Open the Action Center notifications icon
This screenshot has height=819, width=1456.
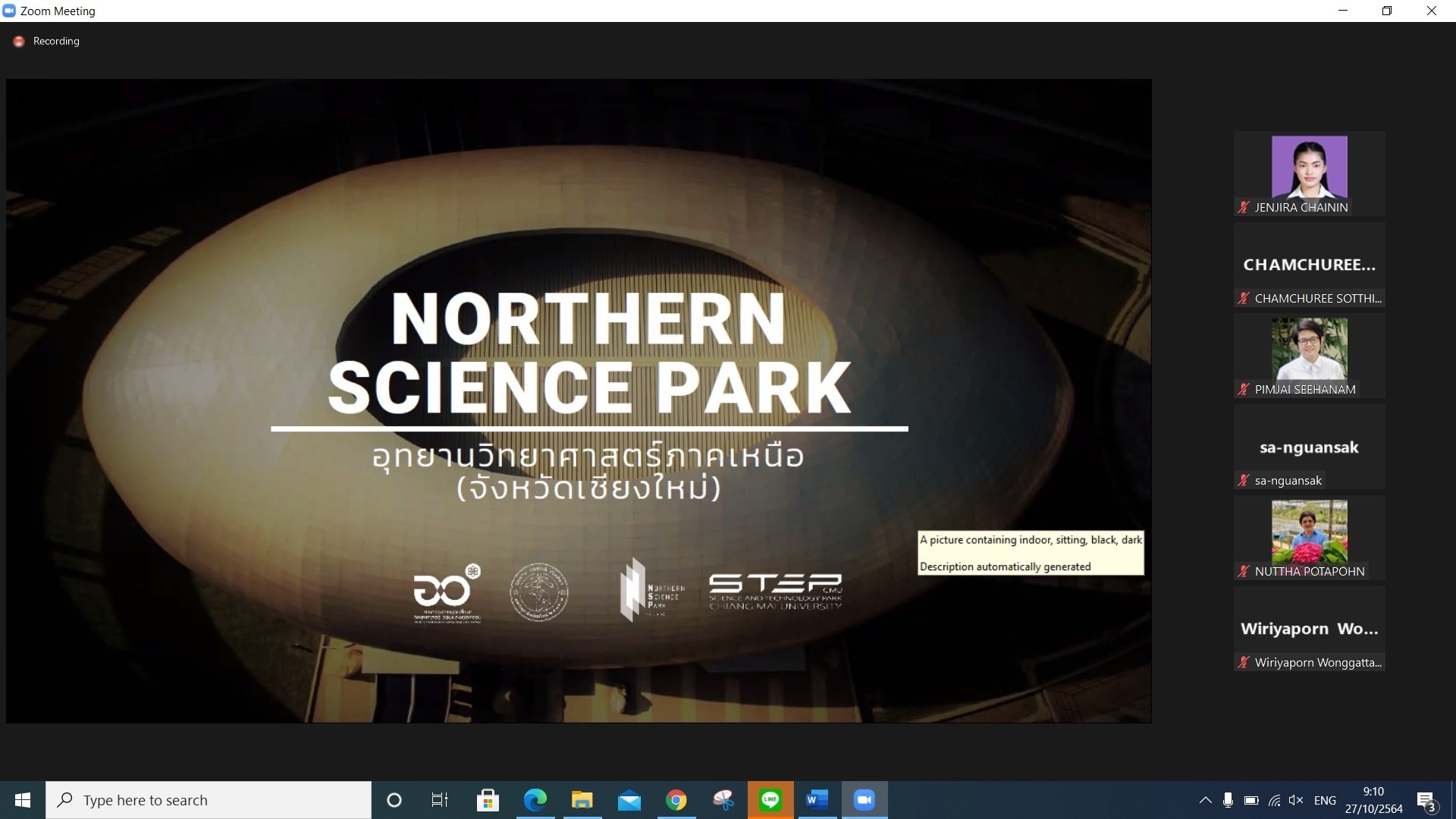1426,801
